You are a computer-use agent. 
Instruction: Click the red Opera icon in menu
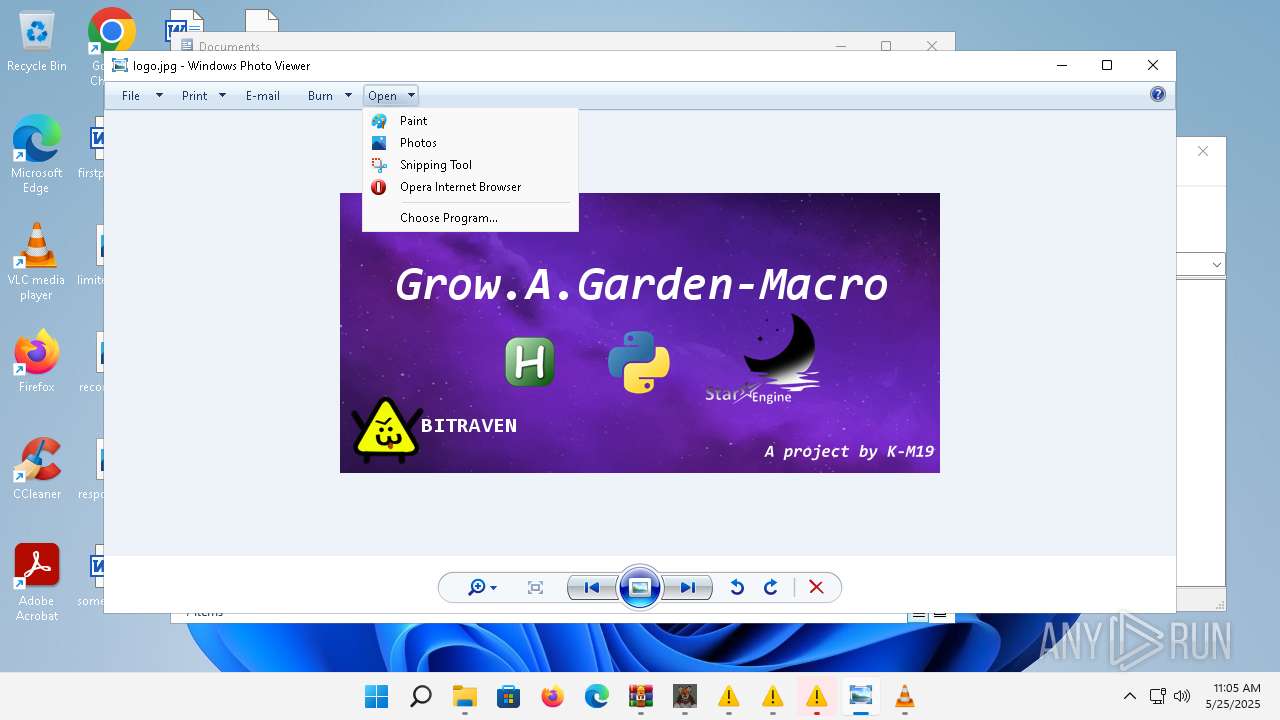pos(379,187)
